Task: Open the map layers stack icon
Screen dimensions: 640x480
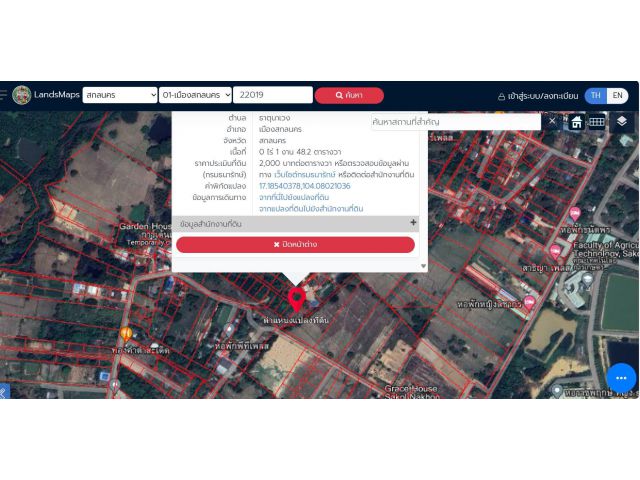Action: tap(622, 121)
